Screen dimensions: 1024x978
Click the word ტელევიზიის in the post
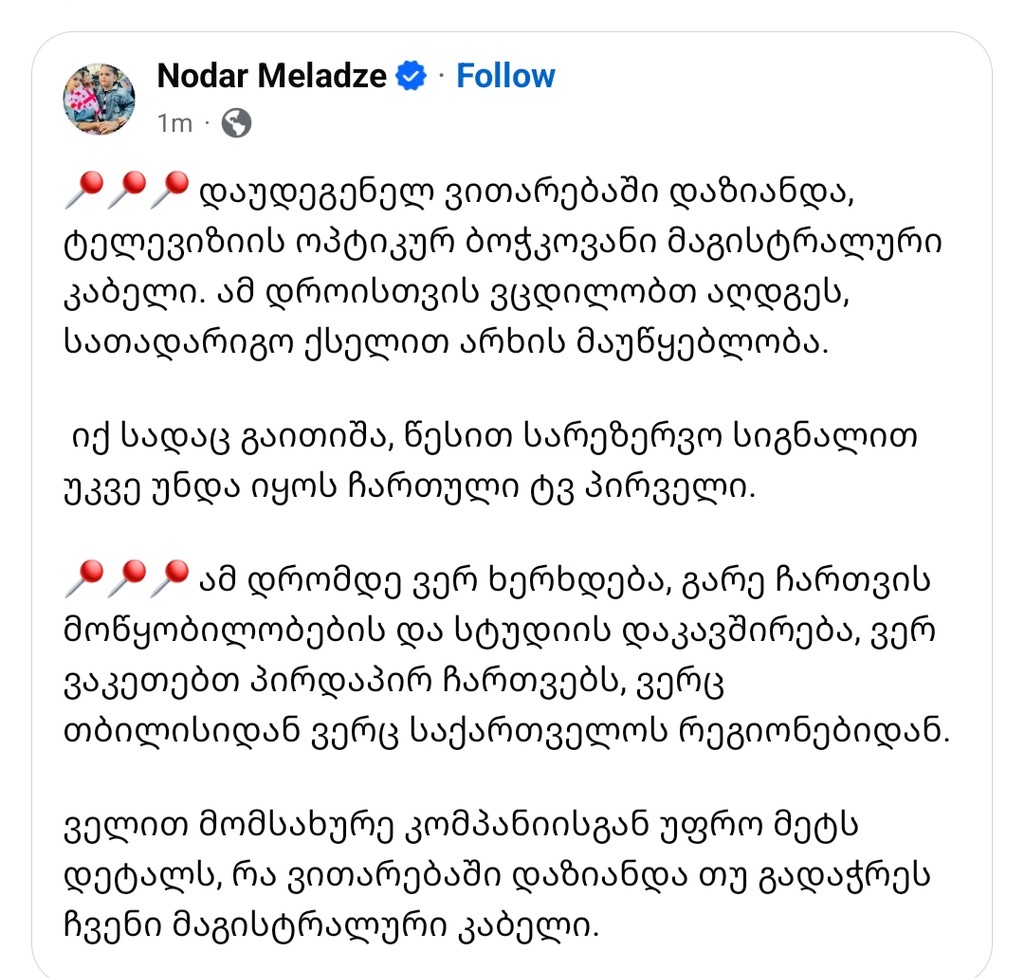(x=175, y=244)
